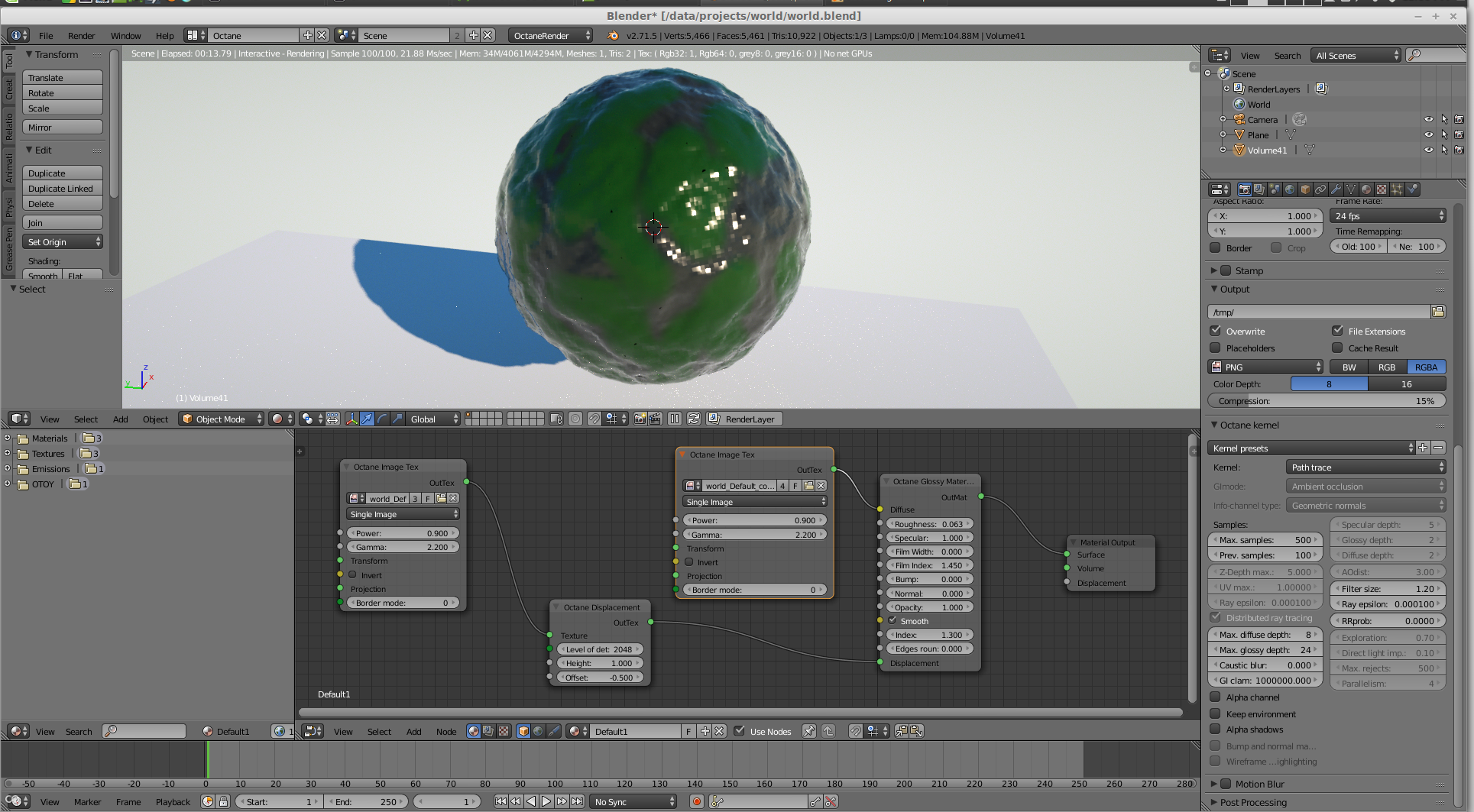Jump to the last frame
The height and width of the screenshot is (812, 1474).
[578, 801]
